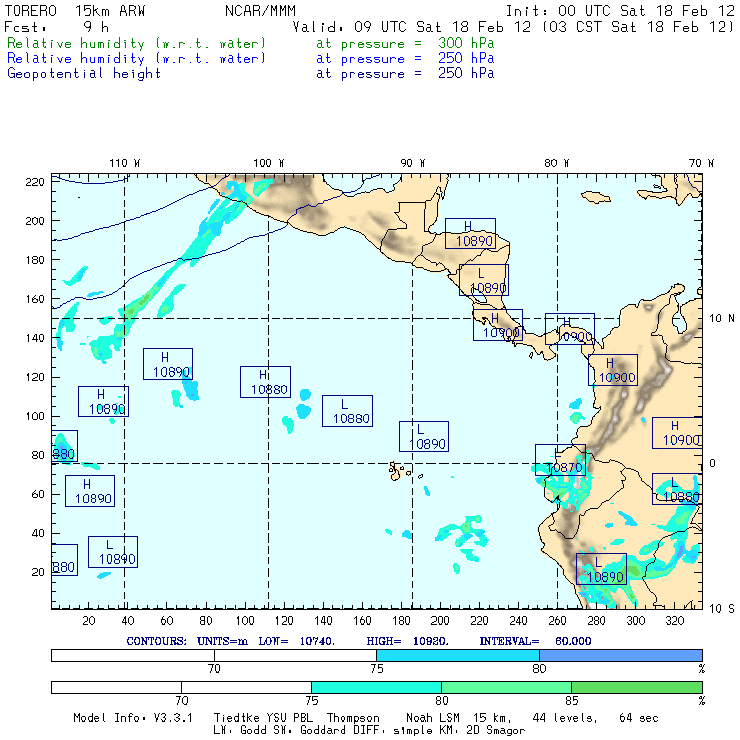This screenshot has height=740, width=740.
Task: Click the 'KM: 2D Smagor' text
Action: click(x=482, y=730)
